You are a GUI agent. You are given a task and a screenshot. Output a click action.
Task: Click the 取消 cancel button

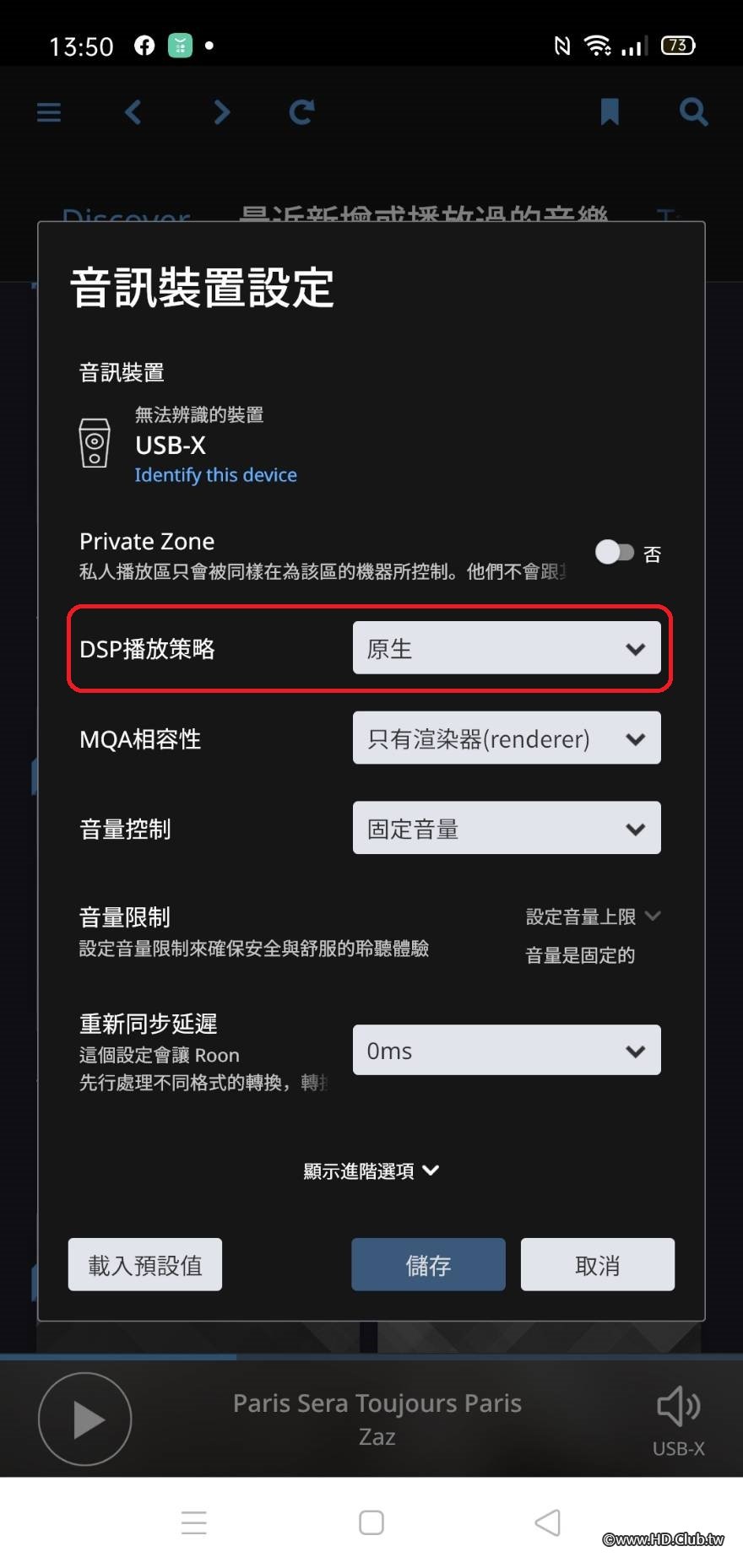click(x=598, y=1264)
